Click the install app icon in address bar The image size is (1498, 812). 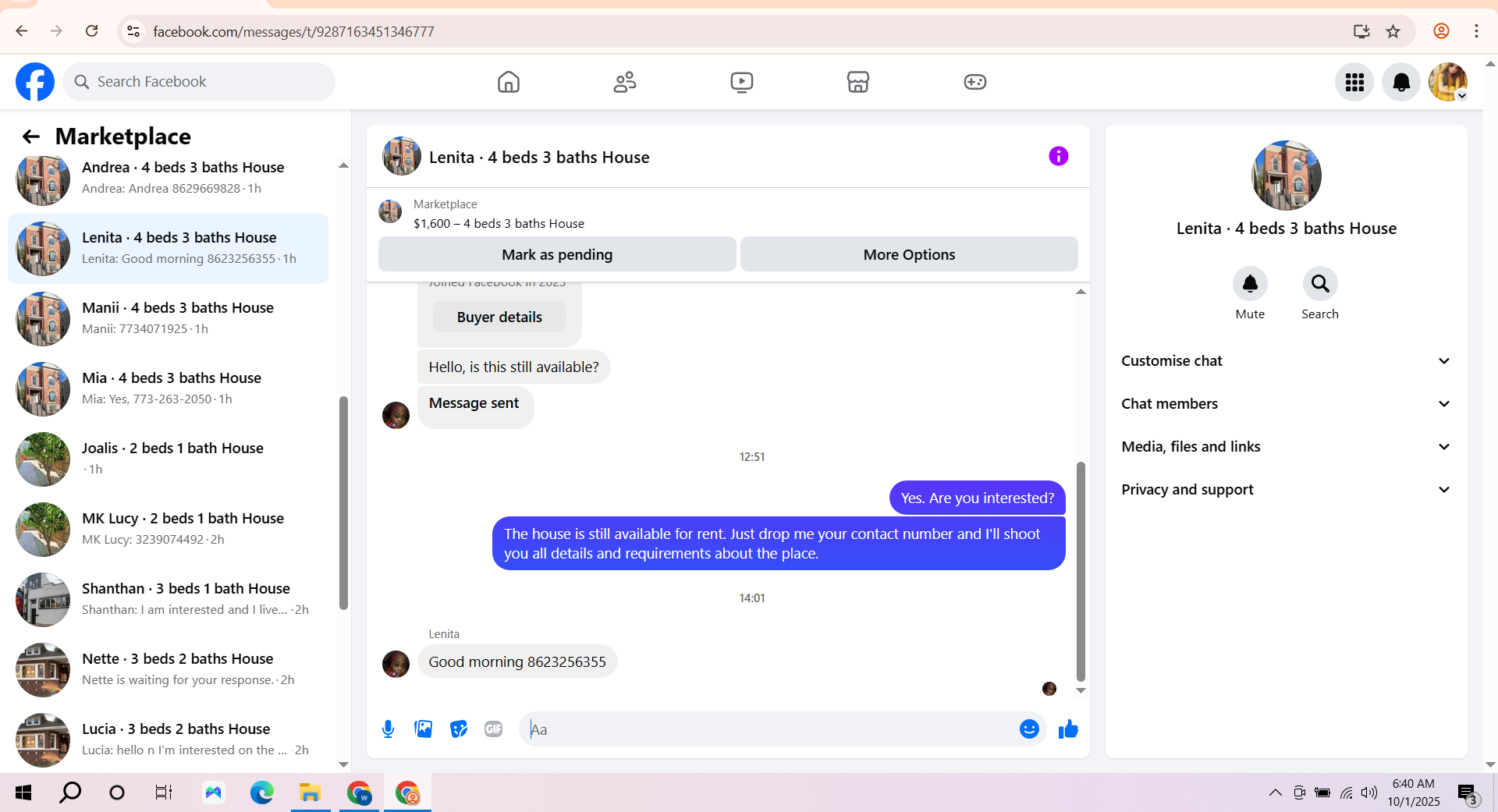tap(1361, 31)
